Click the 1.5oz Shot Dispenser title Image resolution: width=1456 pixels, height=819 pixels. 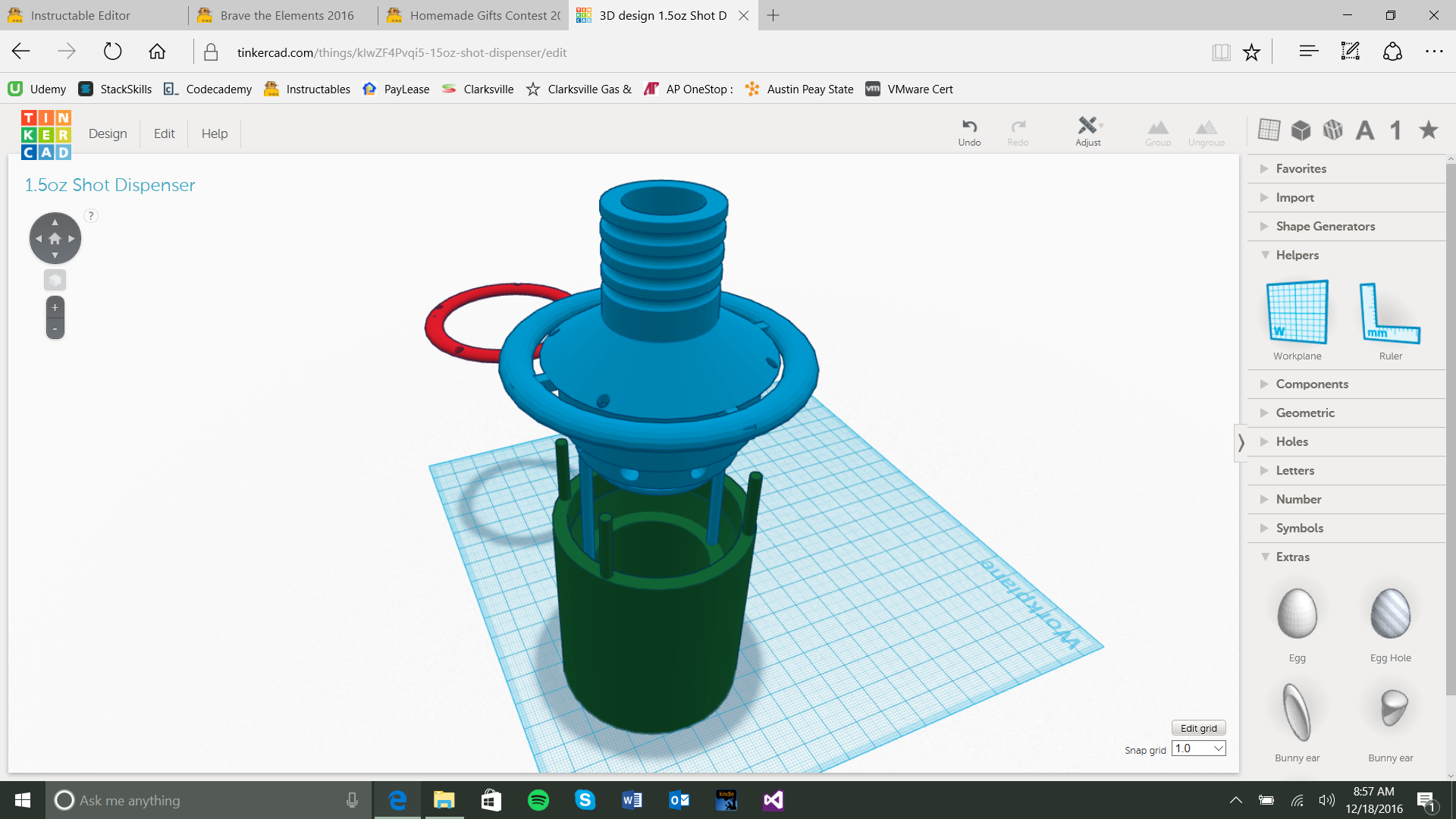click(x=110, y=185)
